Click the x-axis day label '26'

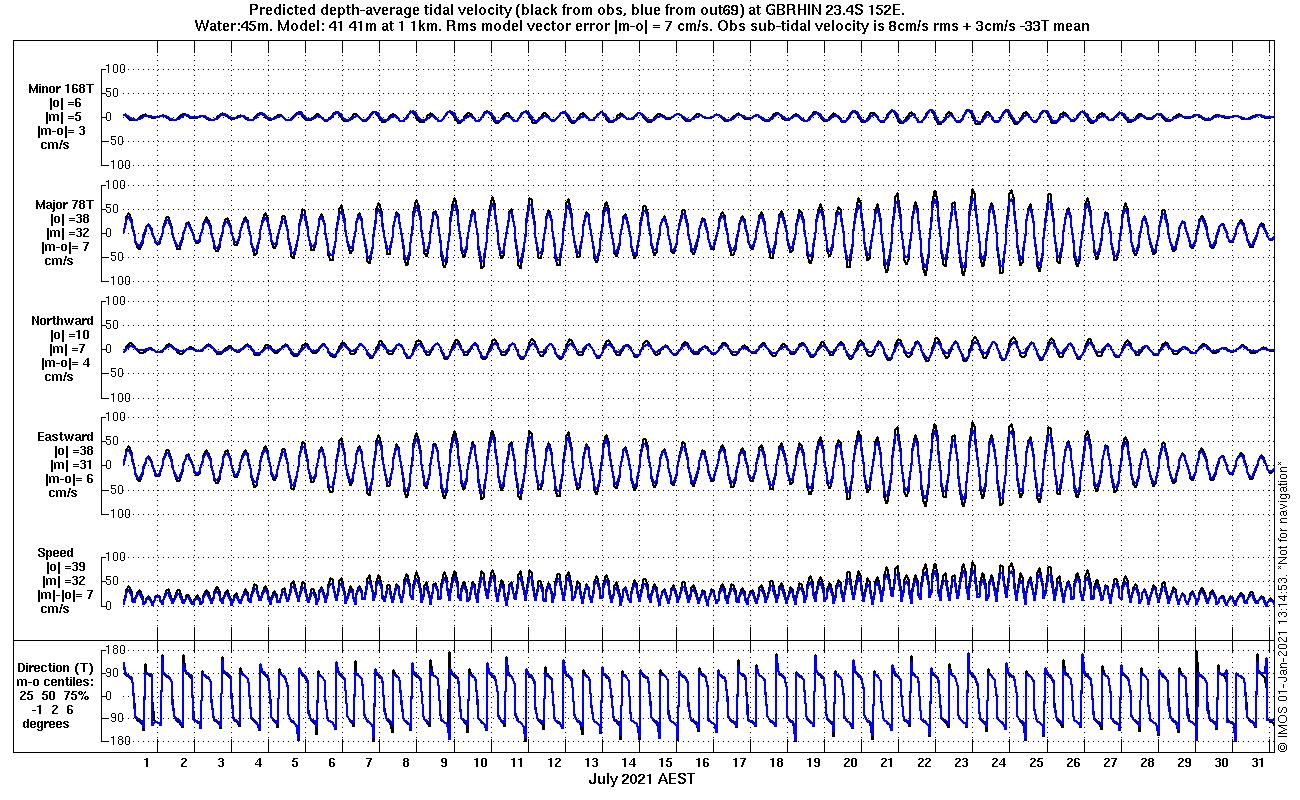(1072, 762)
